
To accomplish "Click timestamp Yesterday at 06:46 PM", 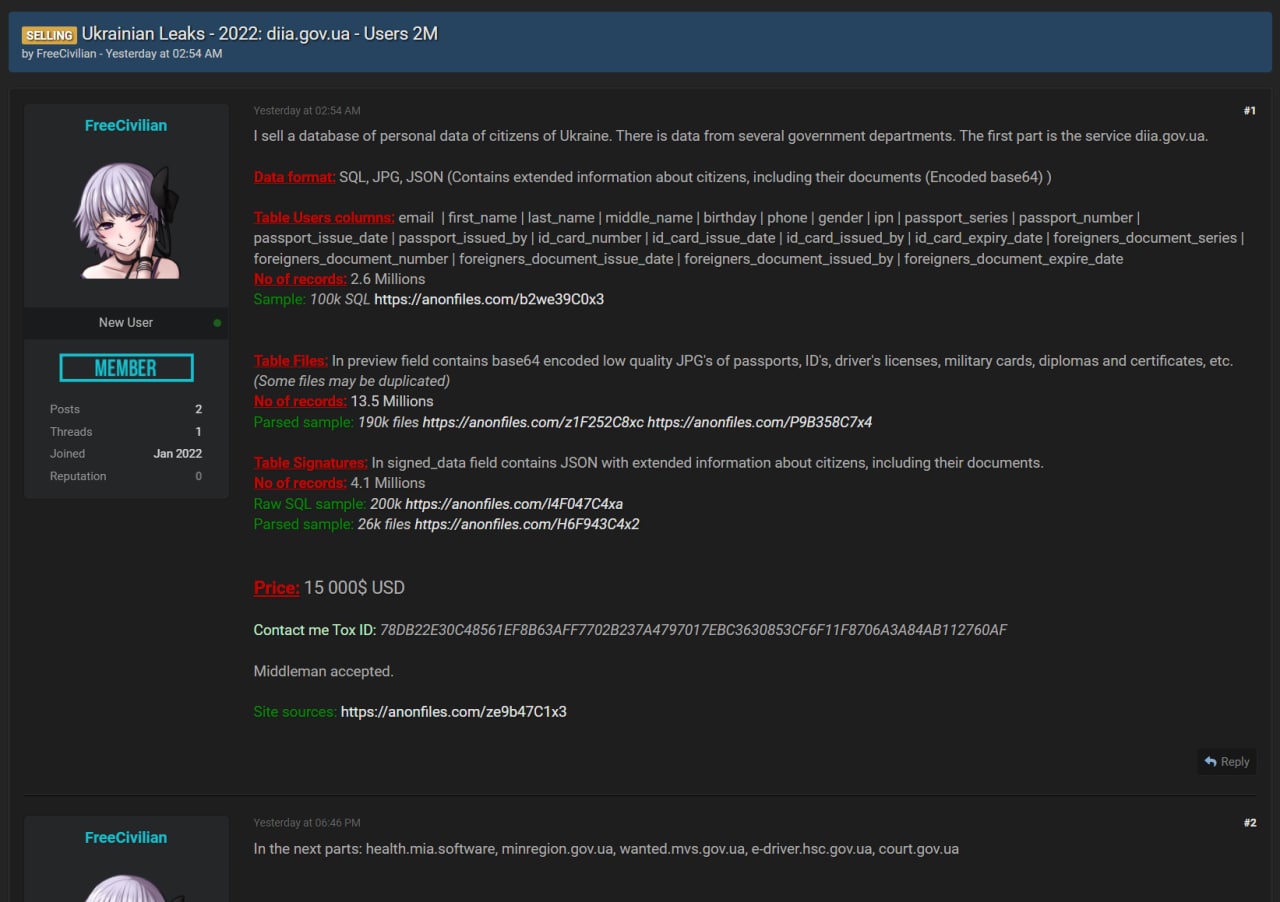I will tap(307, 823).
